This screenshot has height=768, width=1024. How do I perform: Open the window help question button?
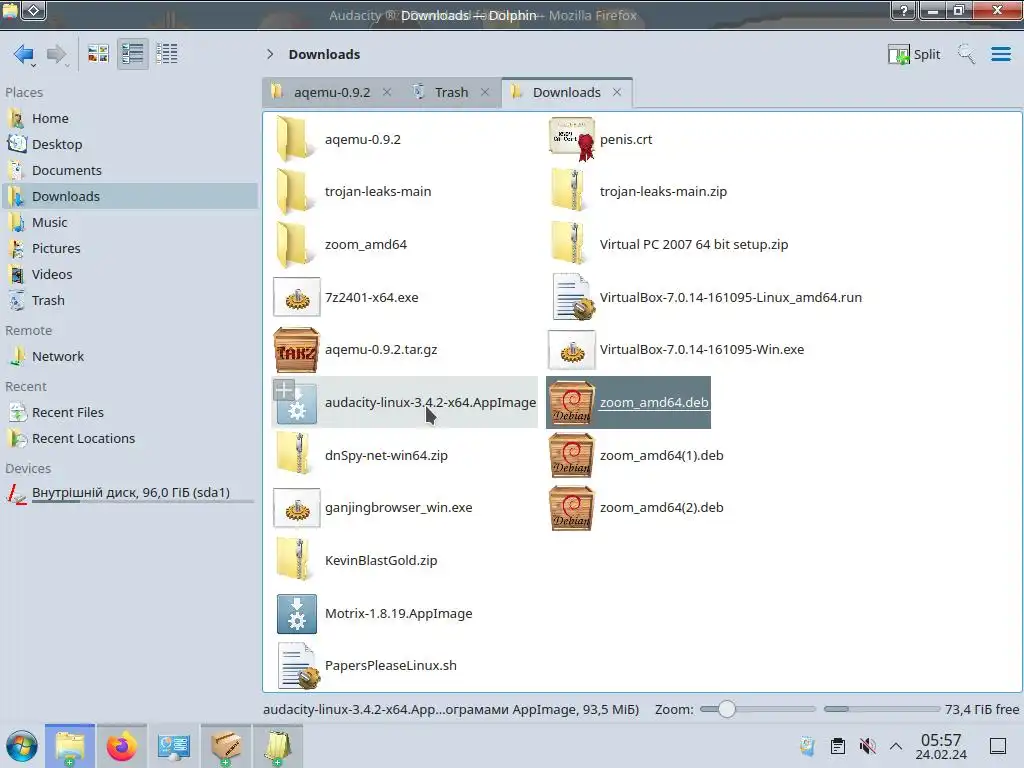[x=903, y=10]
